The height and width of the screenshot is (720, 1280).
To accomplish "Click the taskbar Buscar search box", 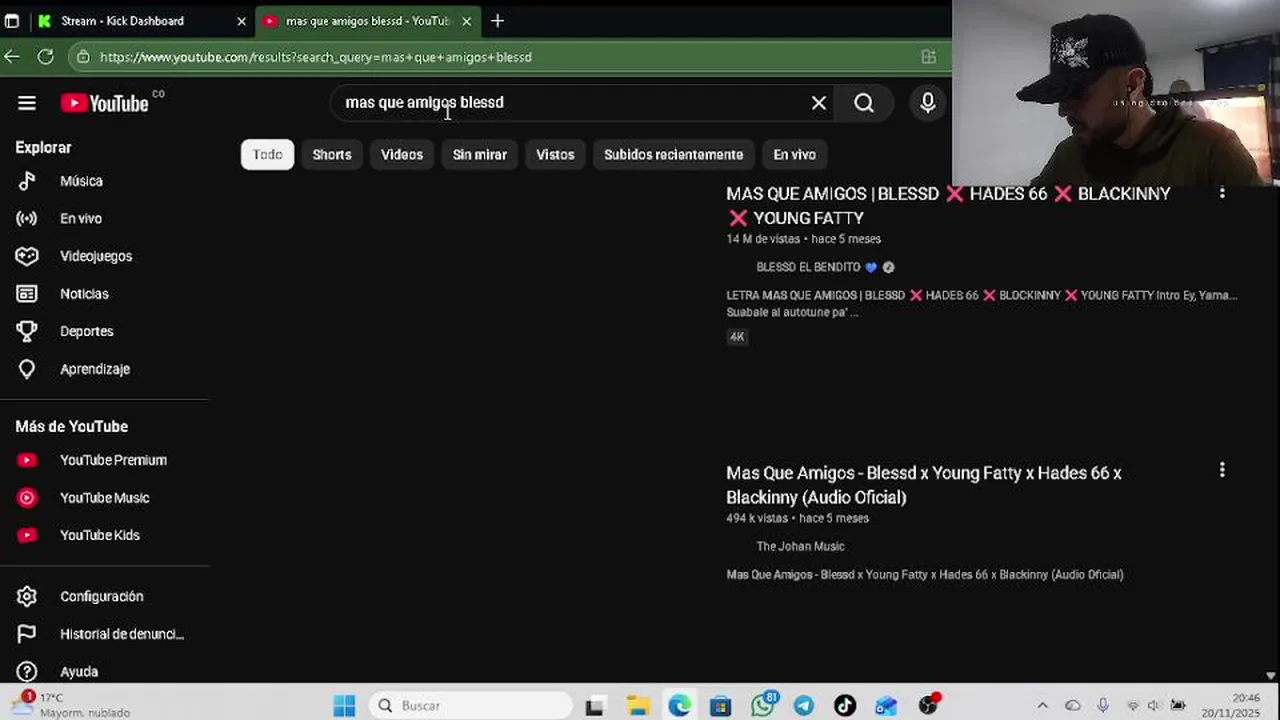I will click(x=470, y=706).
